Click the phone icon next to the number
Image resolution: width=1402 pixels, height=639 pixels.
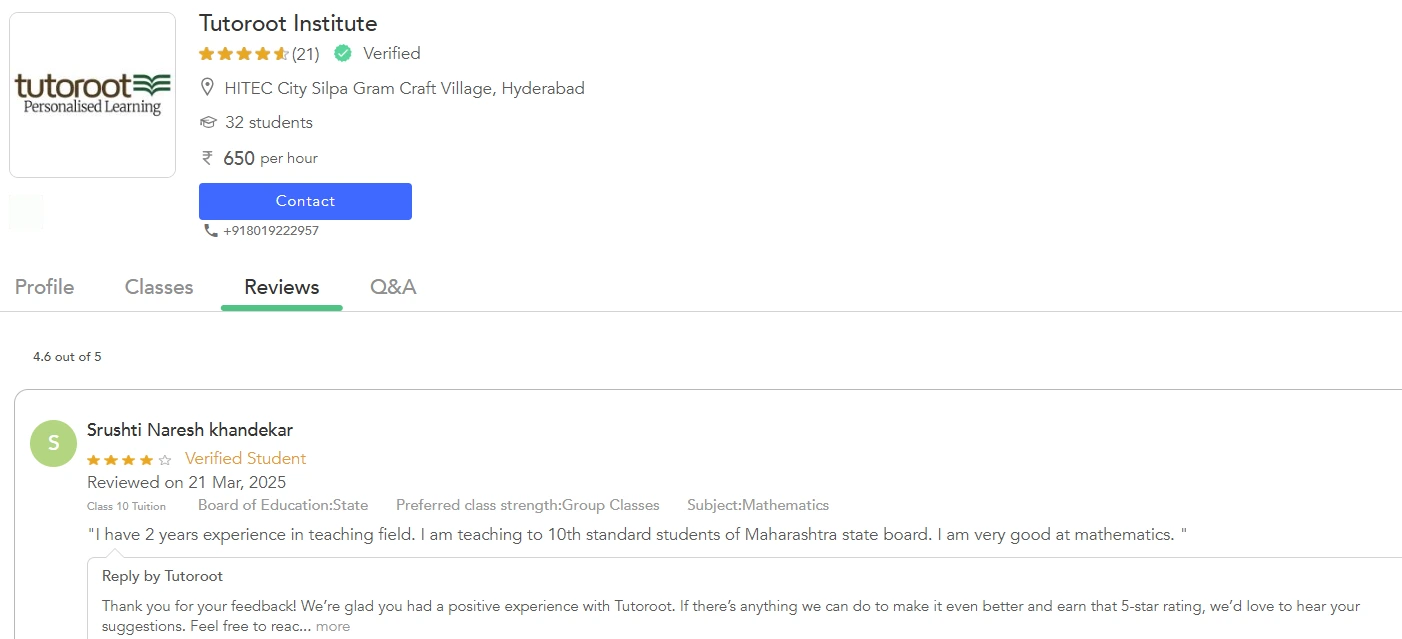(210, 229)
